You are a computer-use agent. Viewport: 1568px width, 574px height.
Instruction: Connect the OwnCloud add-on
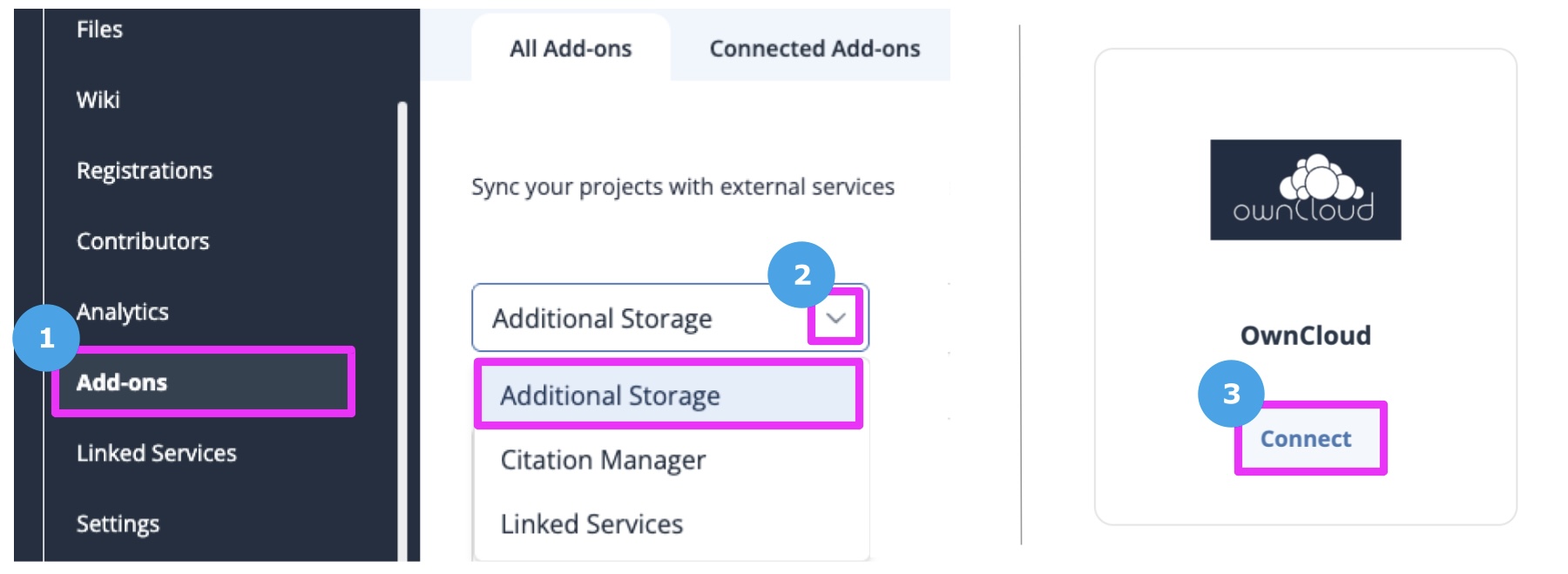coord(1306,439)
